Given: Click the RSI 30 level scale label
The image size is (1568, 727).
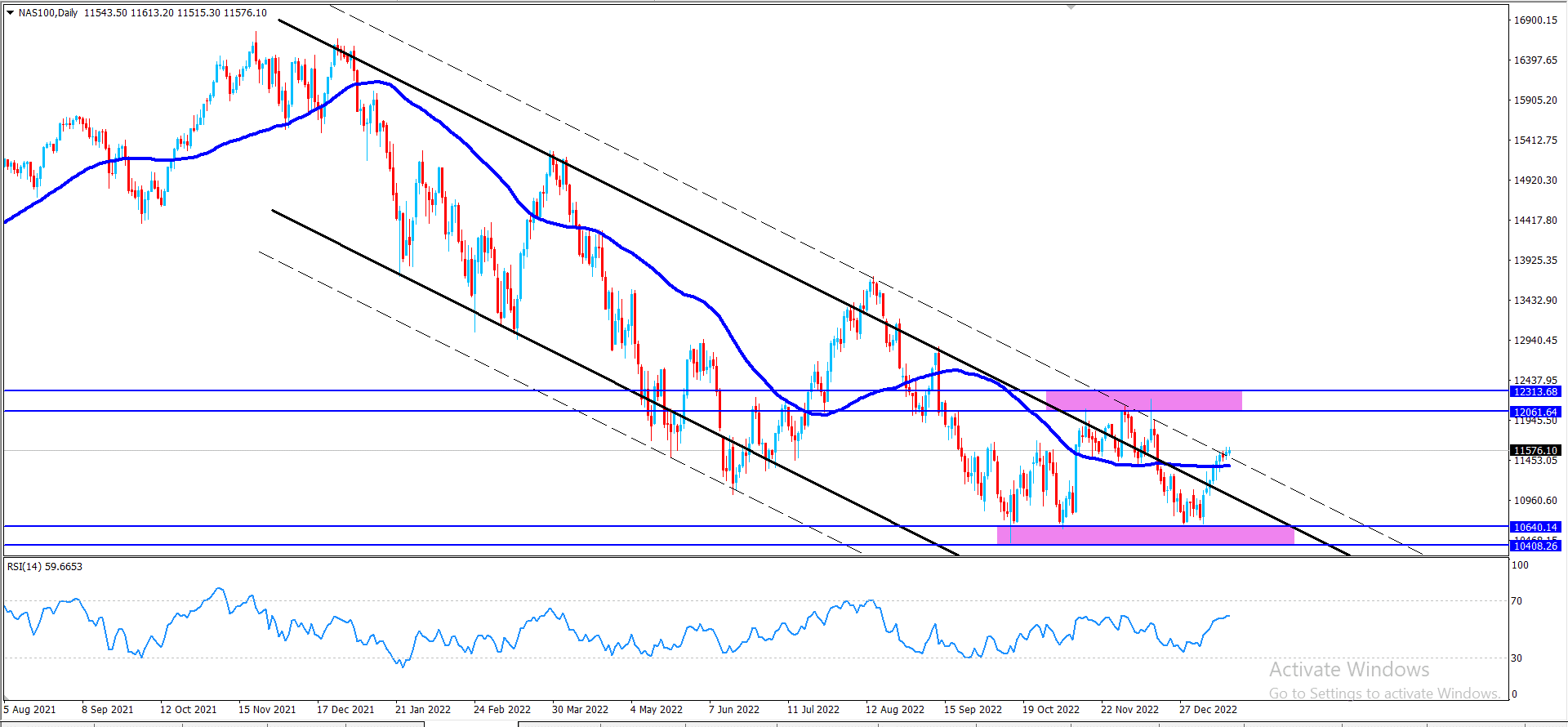Looking at the screenshot, I should click(x=1517, y=658).
